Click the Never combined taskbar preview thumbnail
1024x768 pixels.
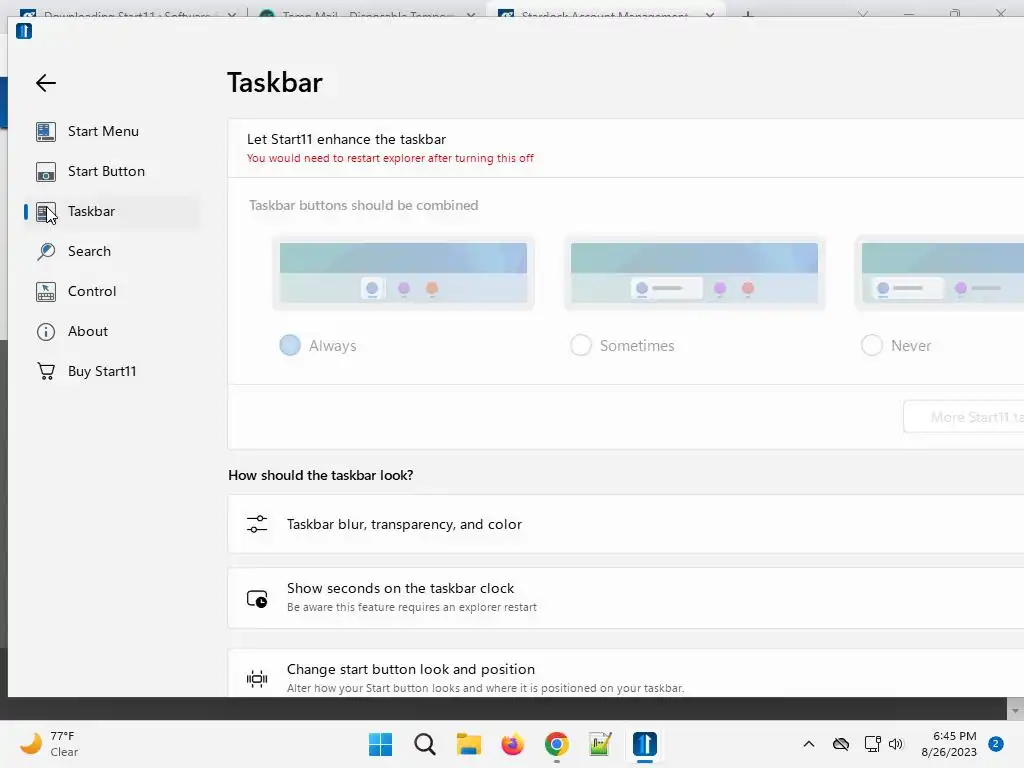pyautogui.click(x=939, y=273)
